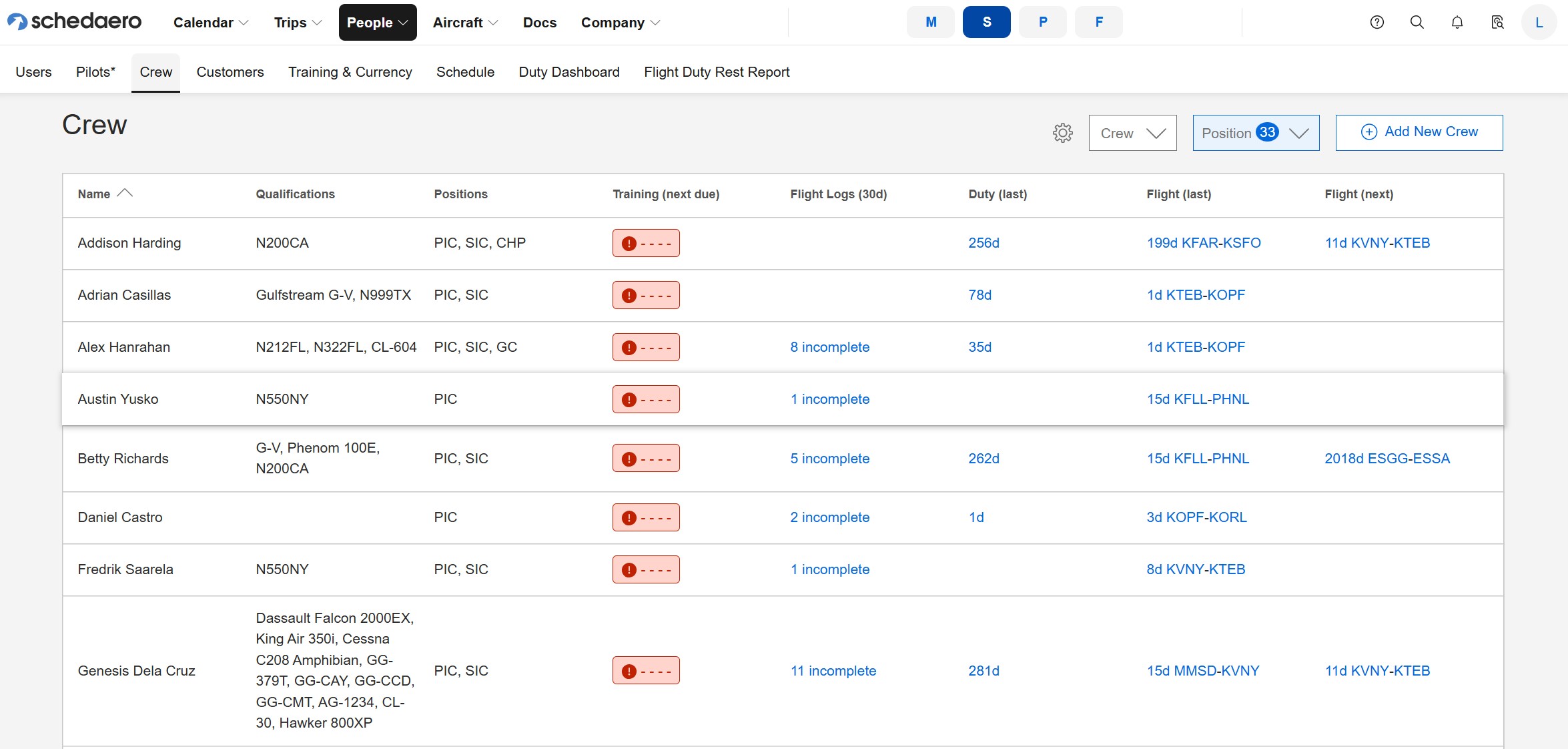Open crew table settings gear
The width and height of the screenshot is (1568, 749).
tap(1063, 133)
